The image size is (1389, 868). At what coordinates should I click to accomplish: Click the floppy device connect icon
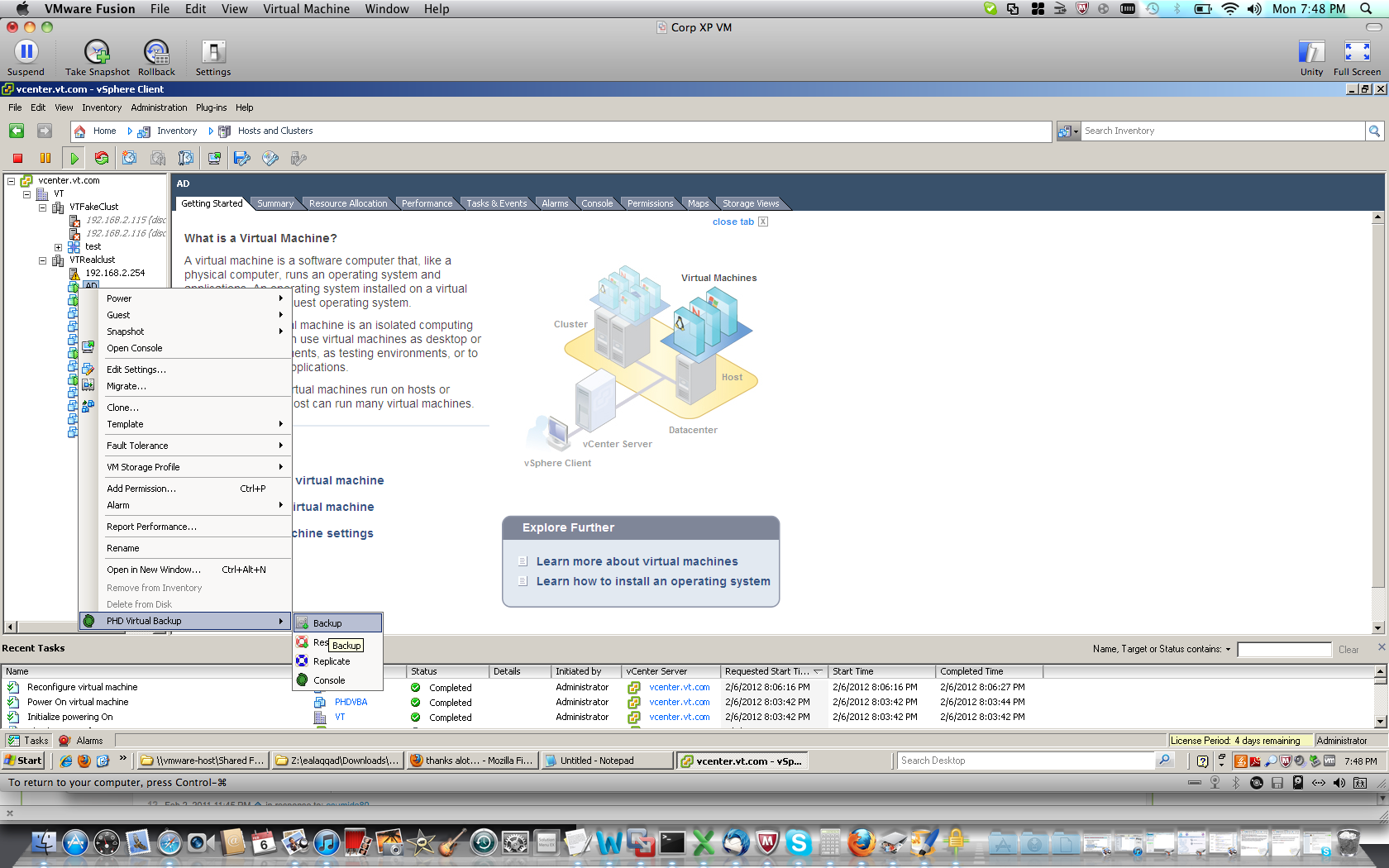coord(242,158)
